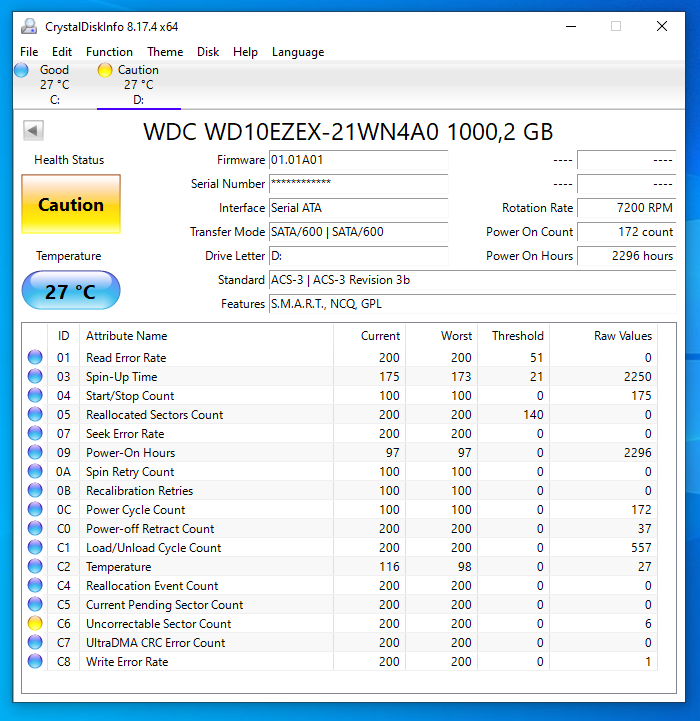Open the Language menu
The width and height of the screenshot is (700, 721).
coord(298,52)
